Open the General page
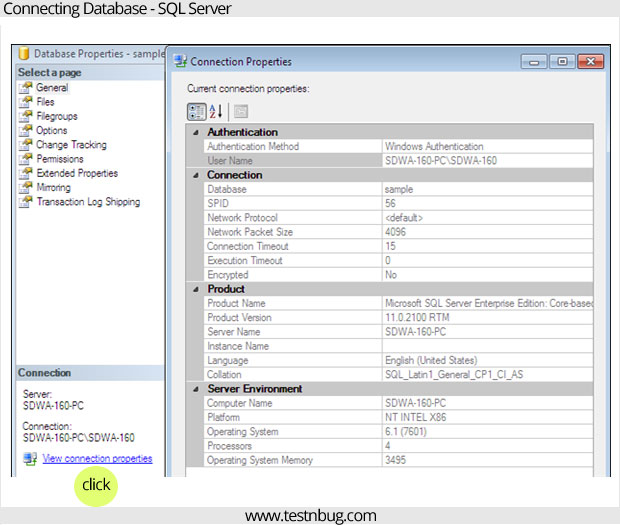Viewport: 620px width, 525px height. pyautogui.click(x=52, y=87)
